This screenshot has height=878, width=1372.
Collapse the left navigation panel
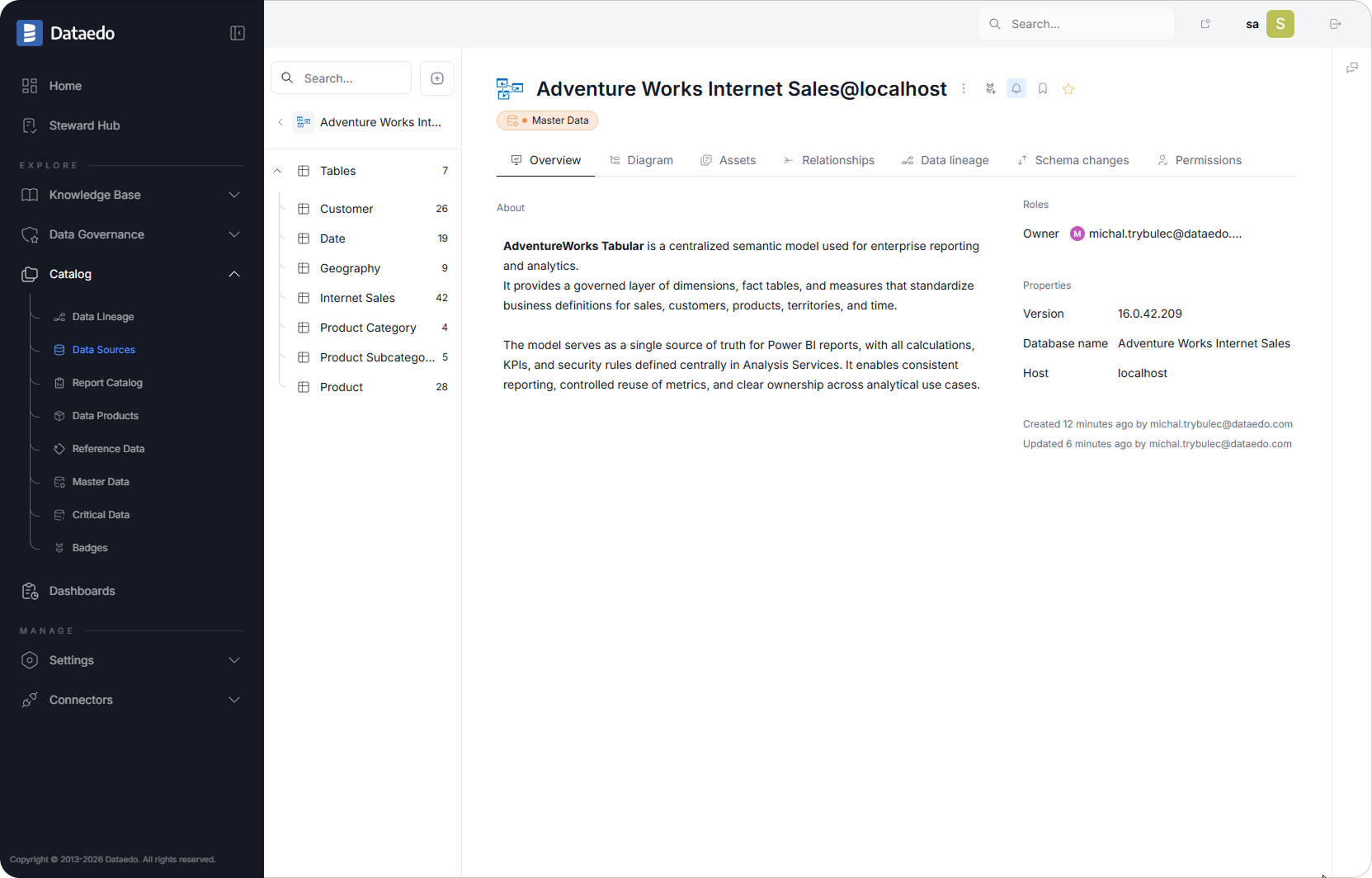coord(237,33)
